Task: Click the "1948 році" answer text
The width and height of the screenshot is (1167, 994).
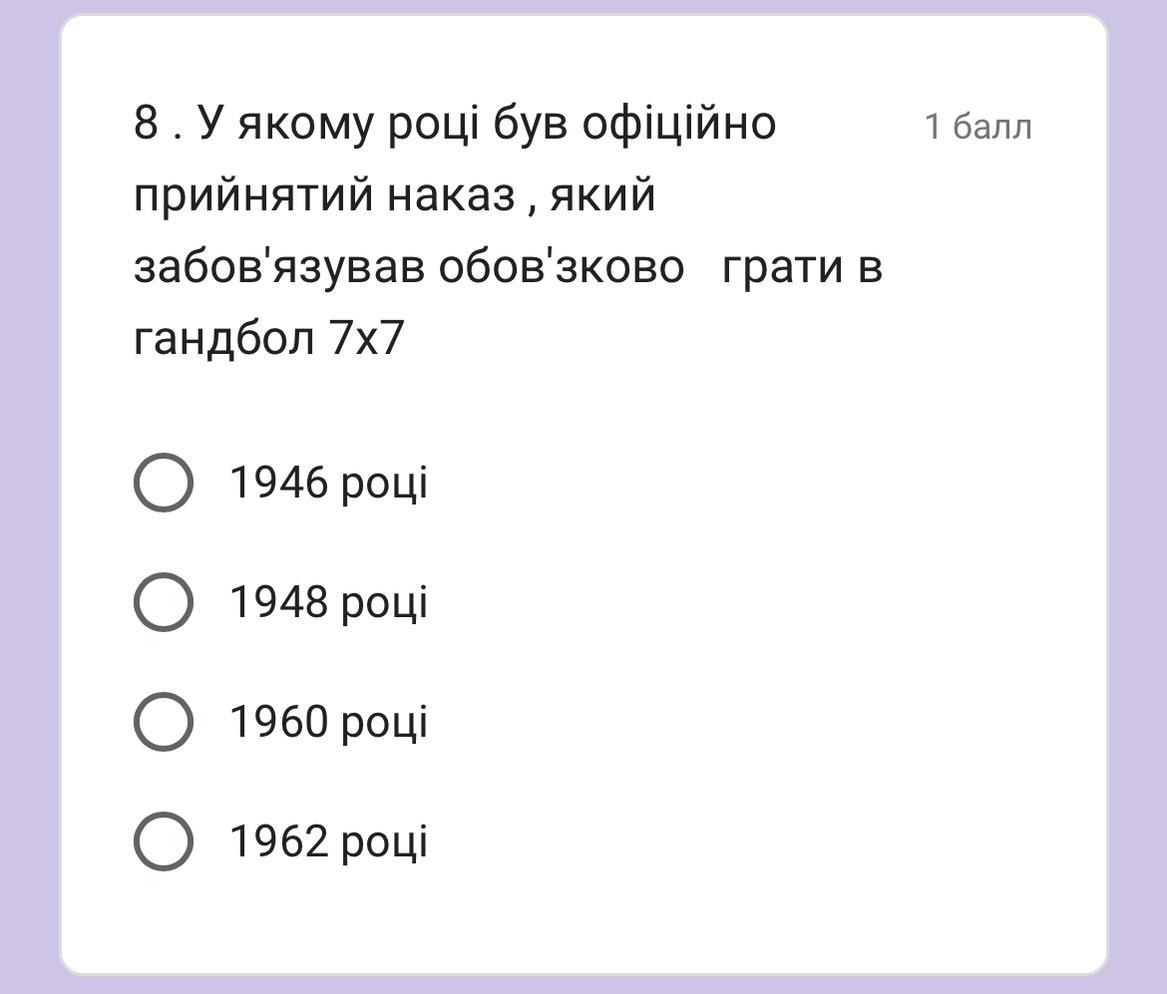Action: 329,602
